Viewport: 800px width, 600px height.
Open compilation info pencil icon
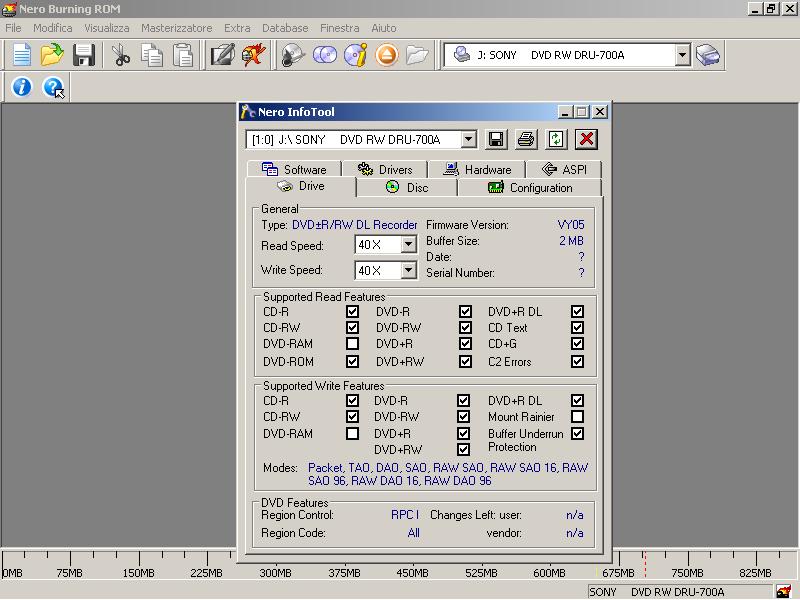[223, 55]
